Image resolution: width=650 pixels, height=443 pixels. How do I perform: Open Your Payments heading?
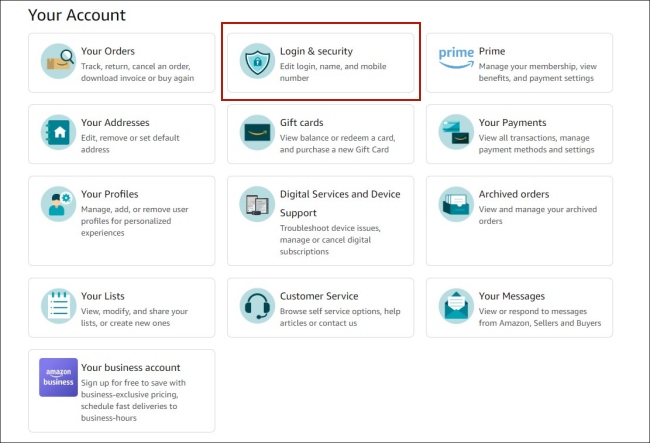pos(512,123)
